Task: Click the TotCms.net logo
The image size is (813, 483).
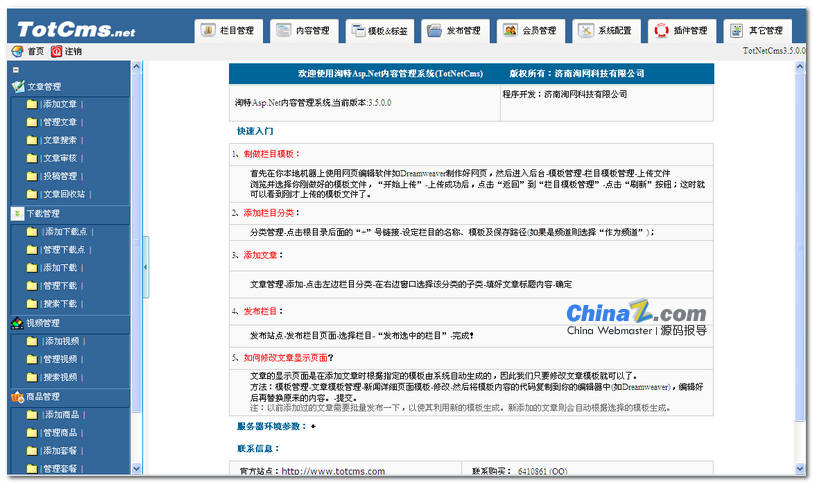Action: point(76,30)
